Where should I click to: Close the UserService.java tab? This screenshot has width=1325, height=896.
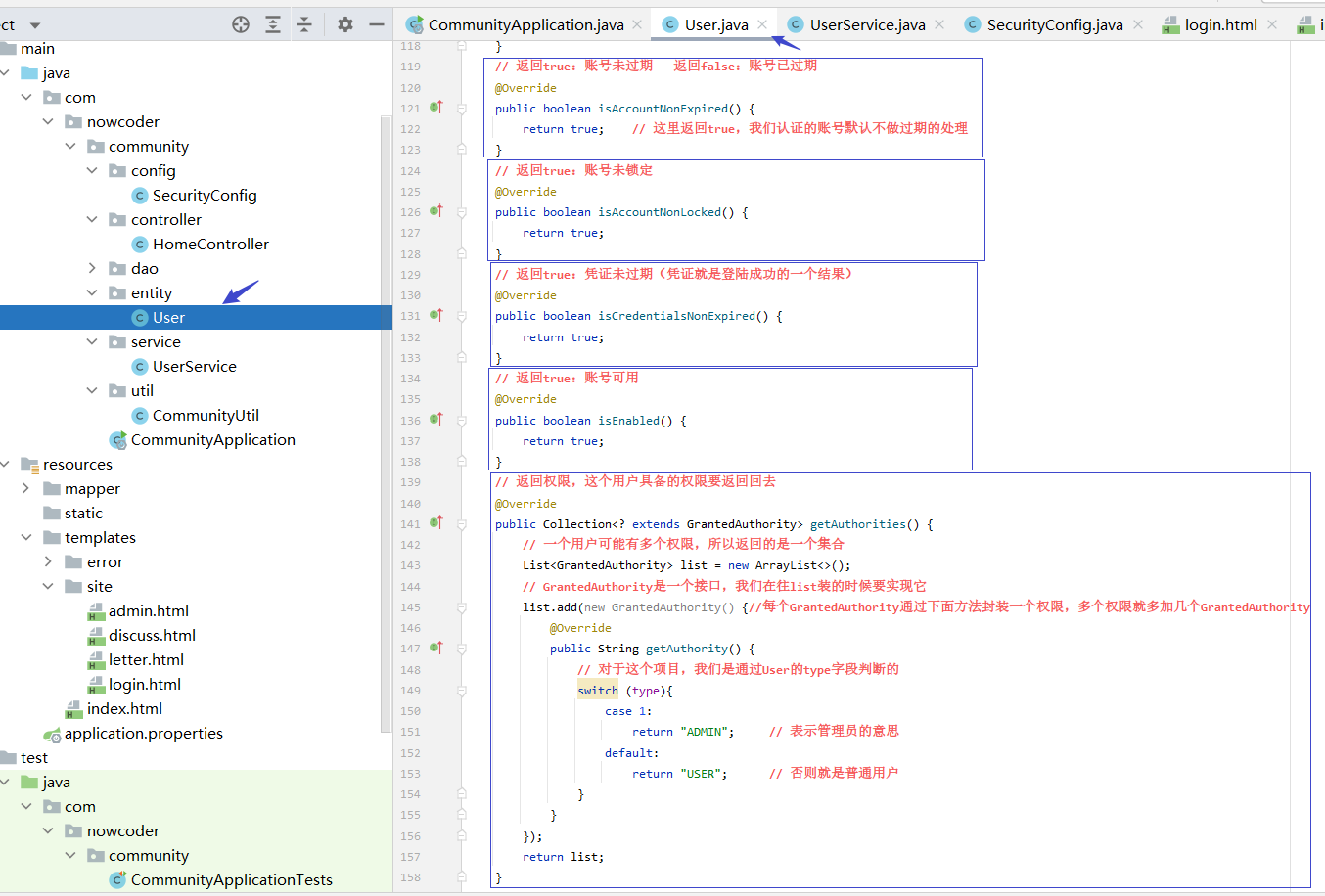click(939, 24)
